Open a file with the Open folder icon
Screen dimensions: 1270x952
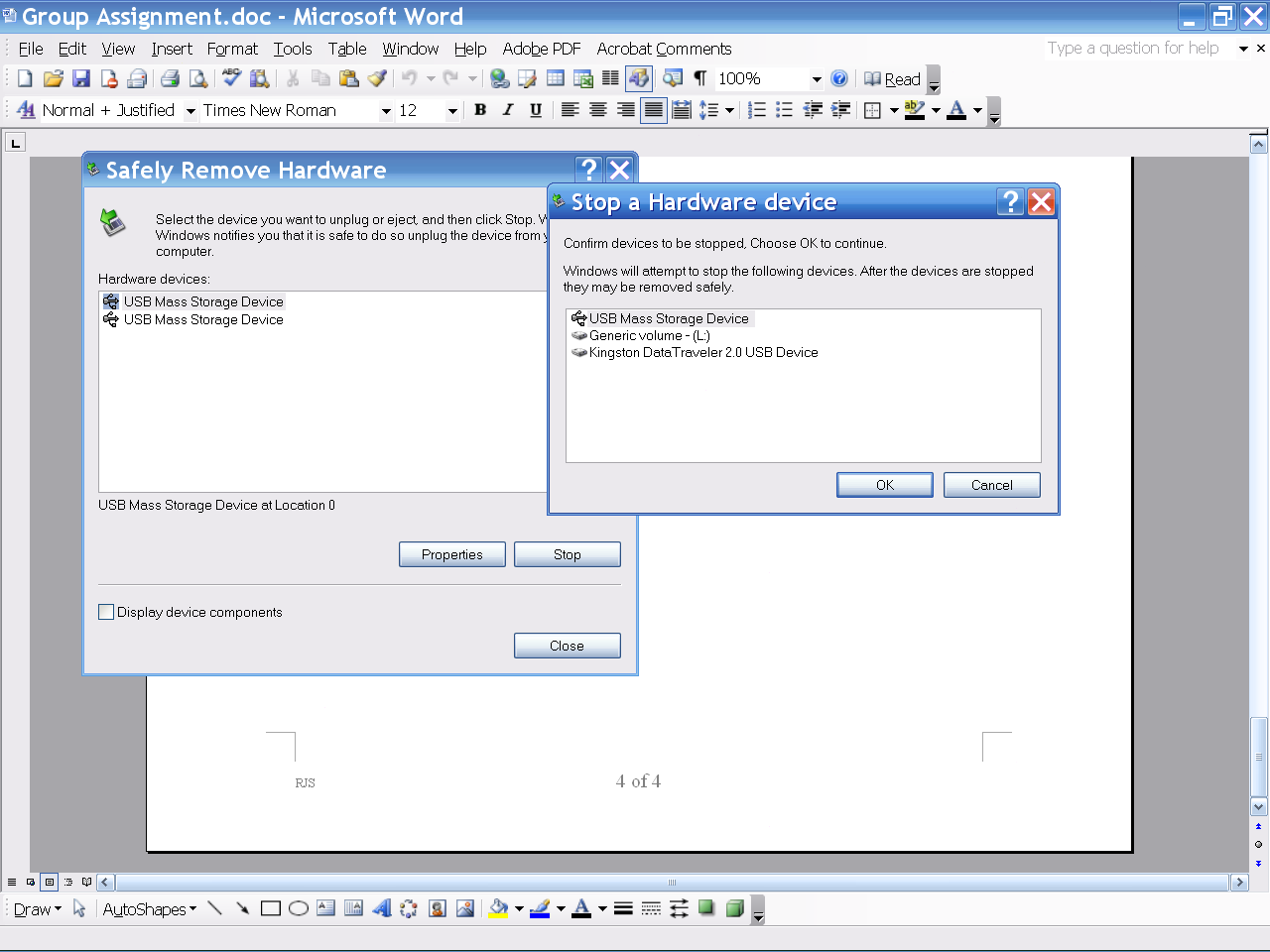click(x=54, y=78)
